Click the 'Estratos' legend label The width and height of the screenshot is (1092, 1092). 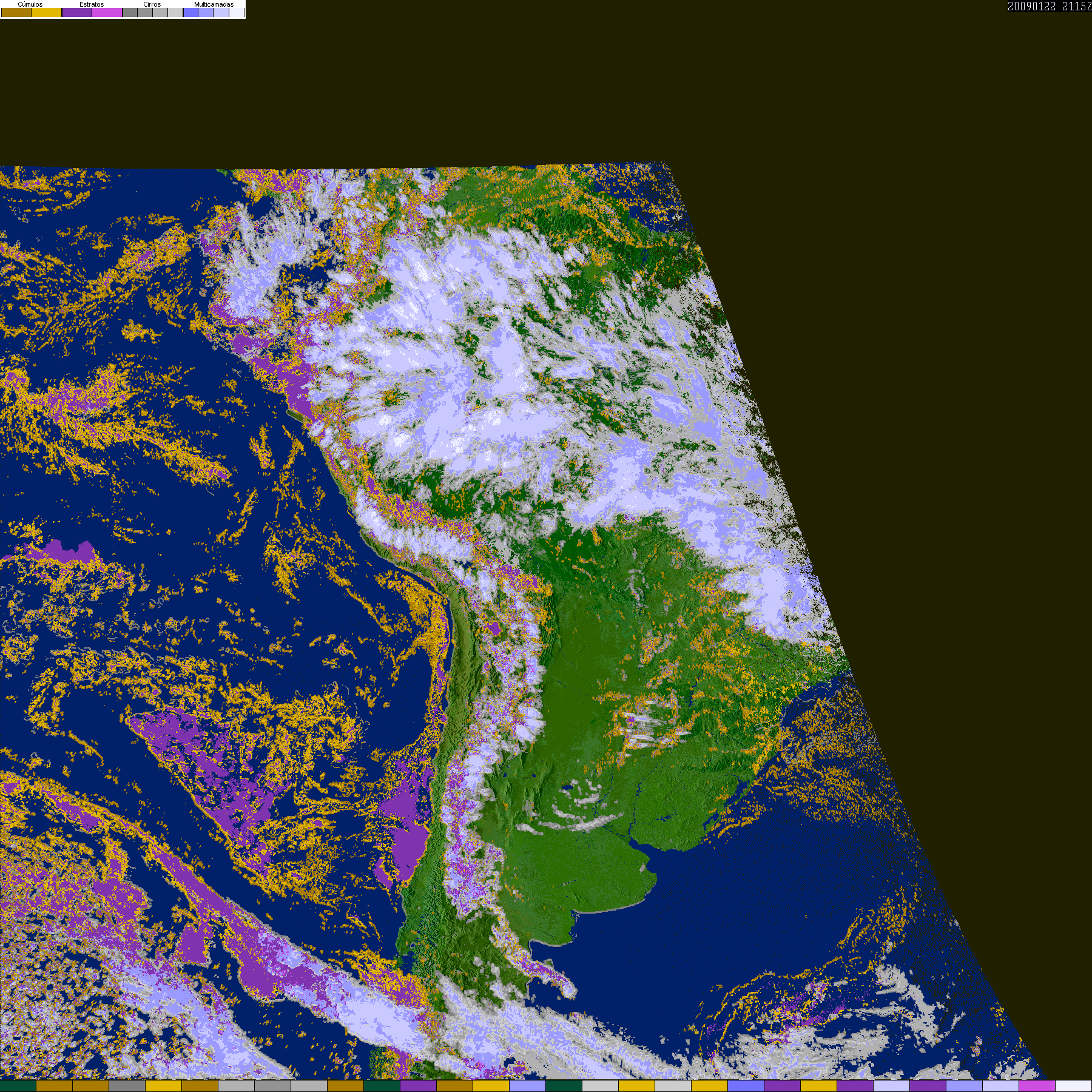(92, 4)
